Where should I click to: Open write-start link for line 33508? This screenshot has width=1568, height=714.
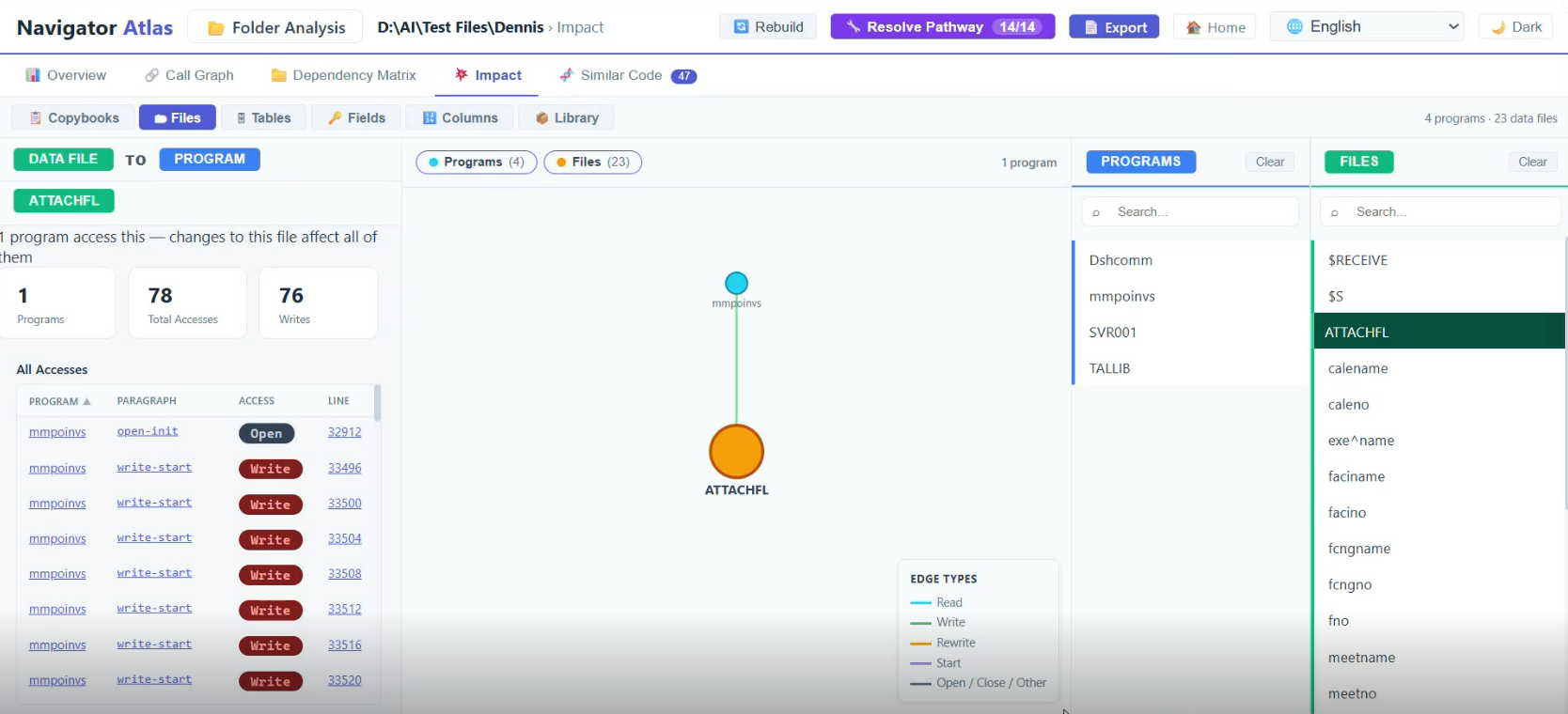point(154,573)
